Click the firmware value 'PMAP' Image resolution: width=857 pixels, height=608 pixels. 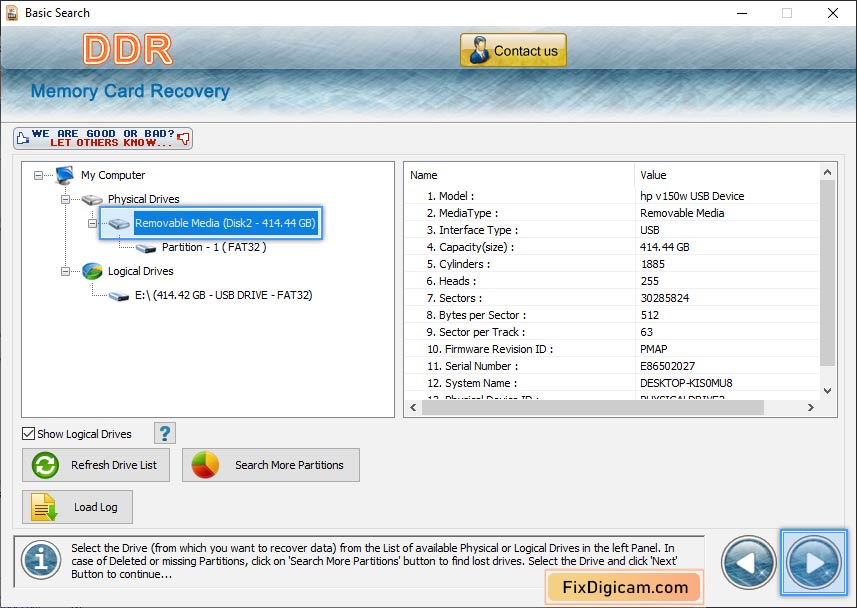pyautogui.click(x=654, y=348)
